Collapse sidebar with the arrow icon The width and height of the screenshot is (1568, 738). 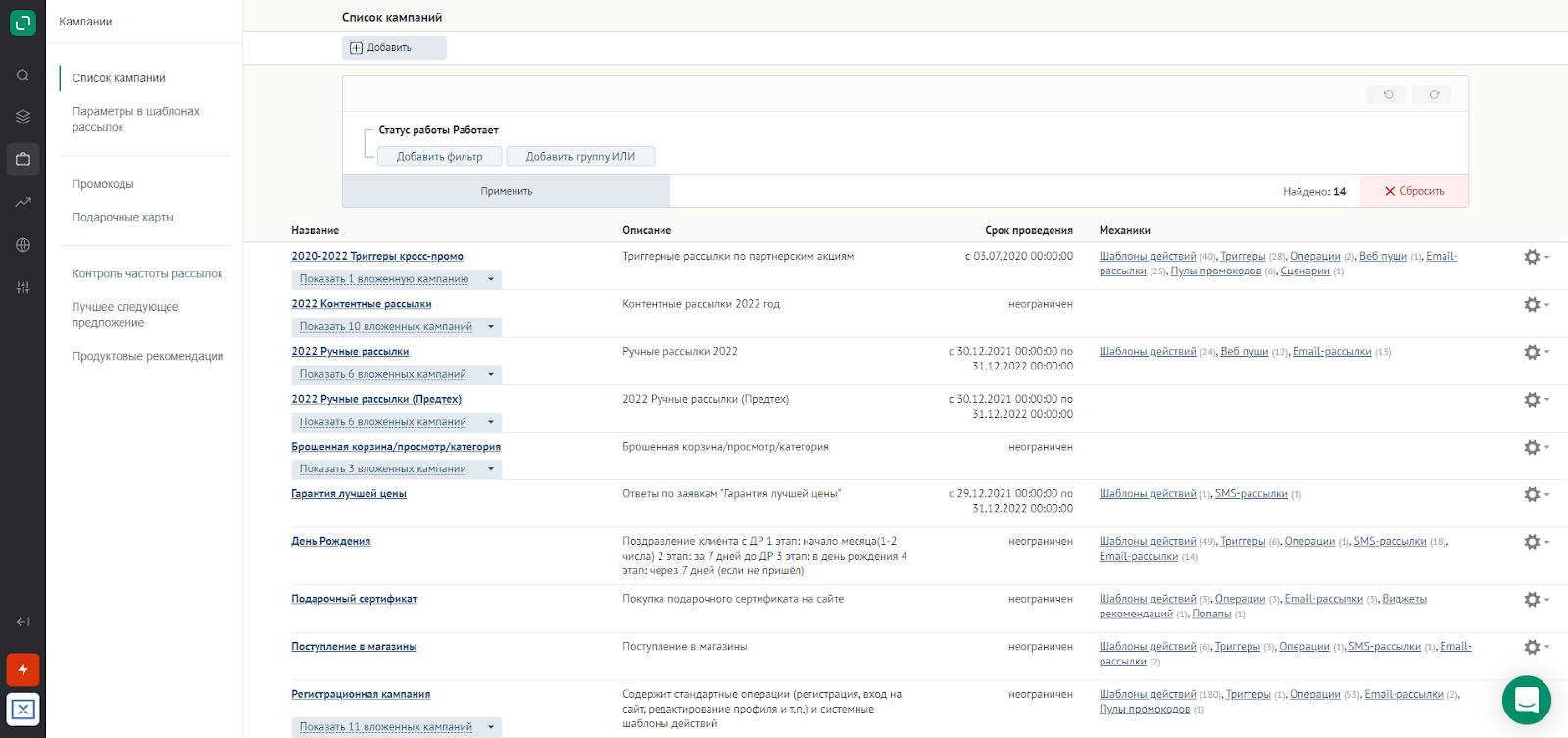tap(23, 622)
